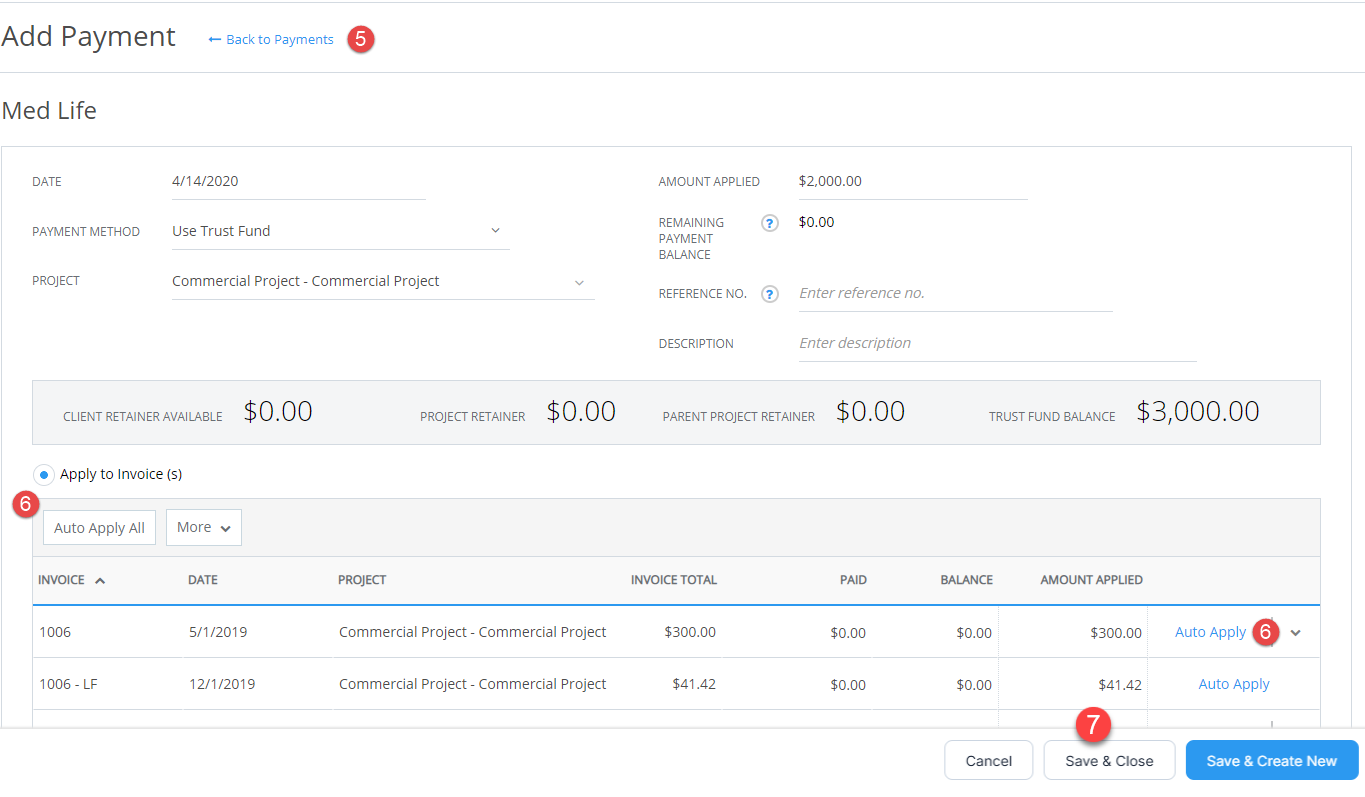Viewport: 1365px width, 797px height.
Task: Click Amount Applied column header
Action: coord(1091,580)
